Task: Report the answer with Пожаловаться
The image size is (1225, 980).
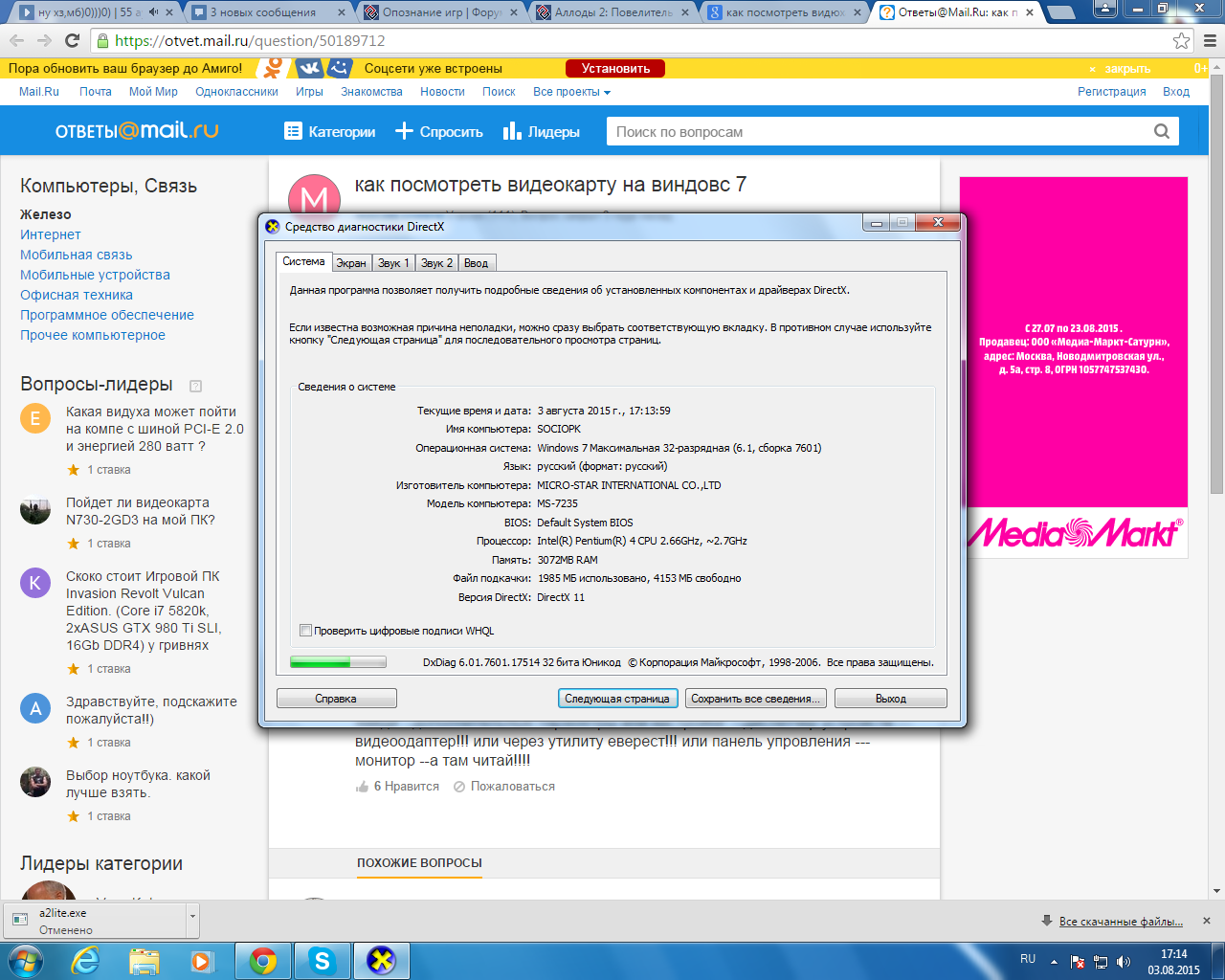Action: point(504,787)
